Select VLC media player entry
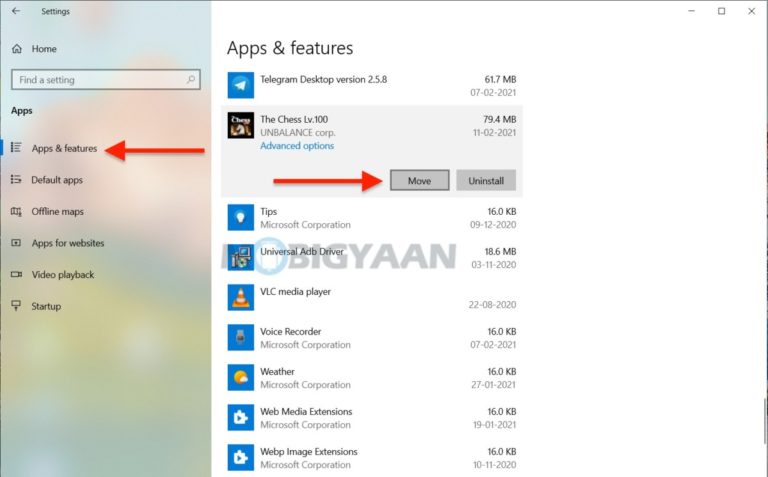The width and height of the screenshot is (768, 477). 372,297
